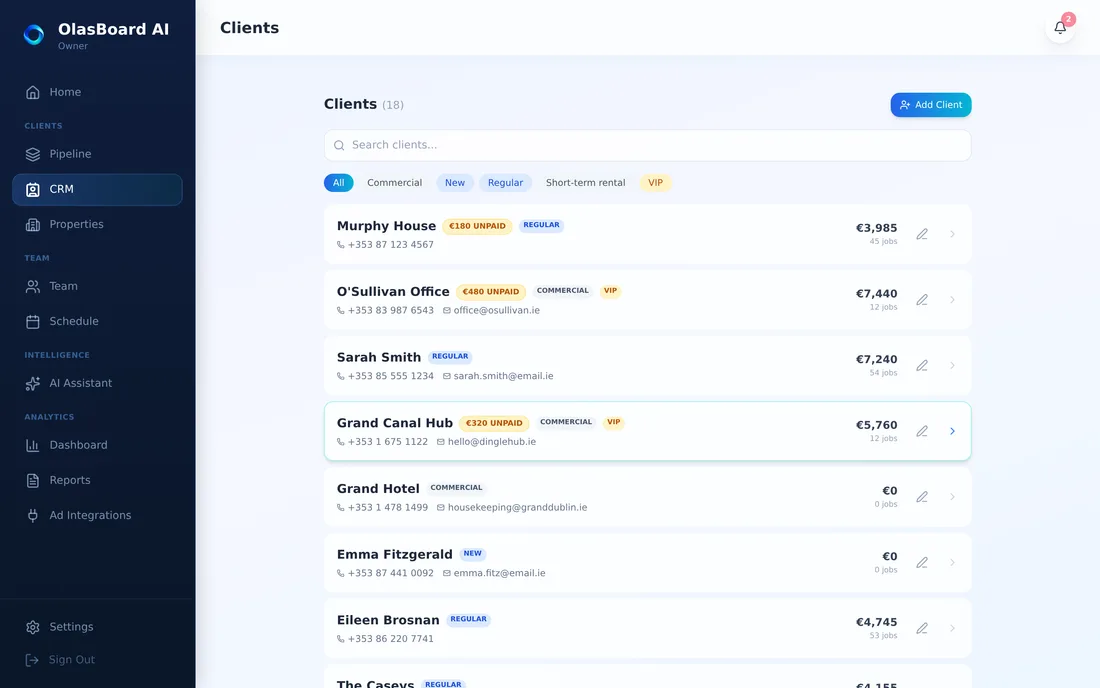
Task: Click the €180 UNPAID badge
Action: tap(477, 226)
